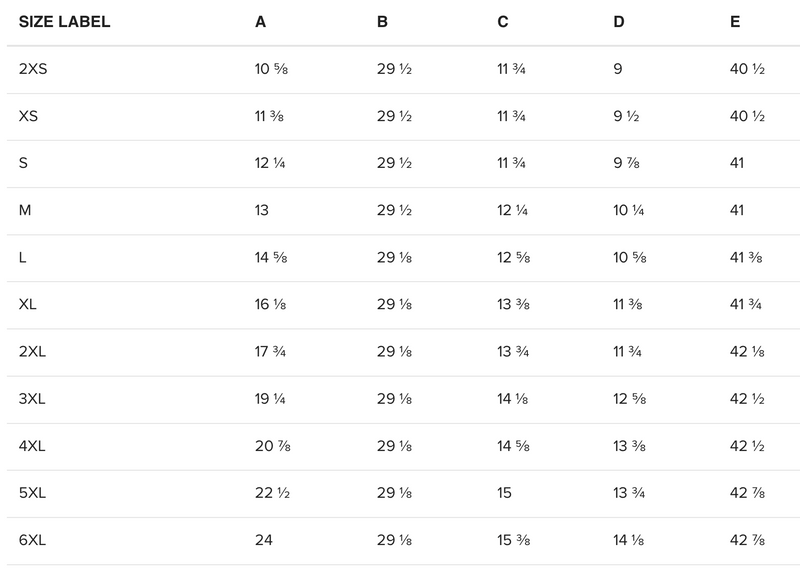Select the 16 ⅛ value for XL
The image size is (800, 581).
coord(270,305)
